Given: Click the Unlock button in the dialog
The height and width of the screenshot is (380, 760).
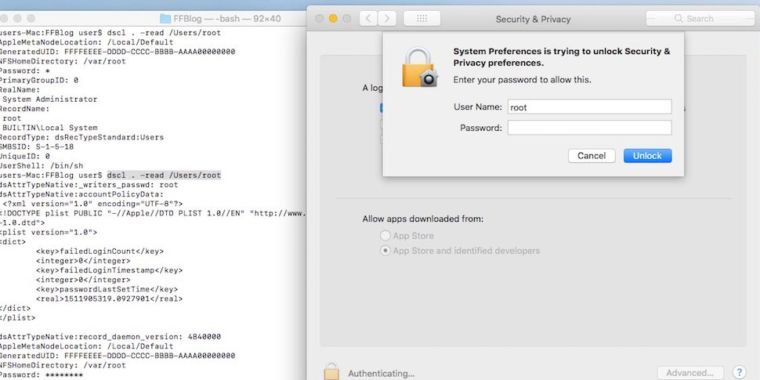Looking at the screenshot, I should tap(647, 156).
